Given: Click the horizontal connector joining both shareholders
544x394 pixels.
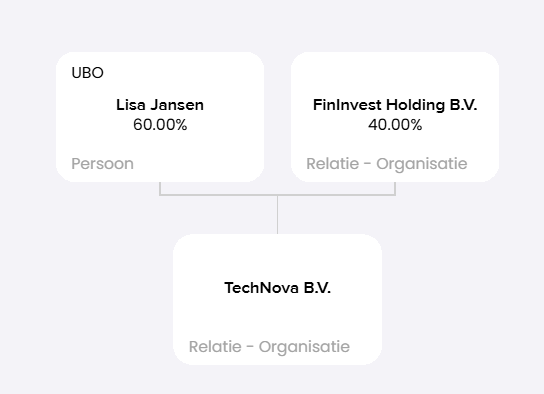Looking at the screenshot, I should tap(278, 195).
